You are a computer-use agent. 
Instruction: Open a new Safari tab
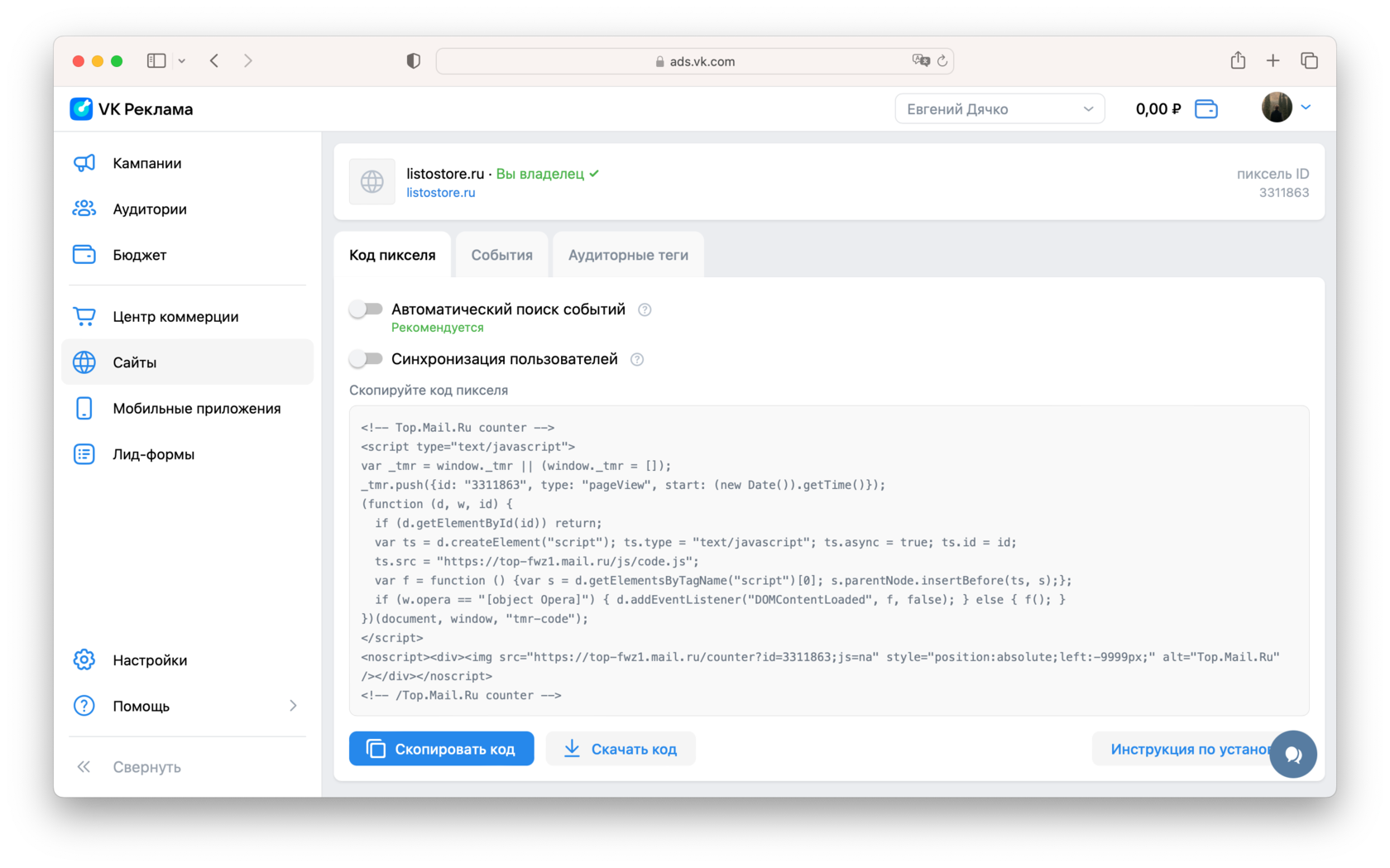tap(1273, 60)
